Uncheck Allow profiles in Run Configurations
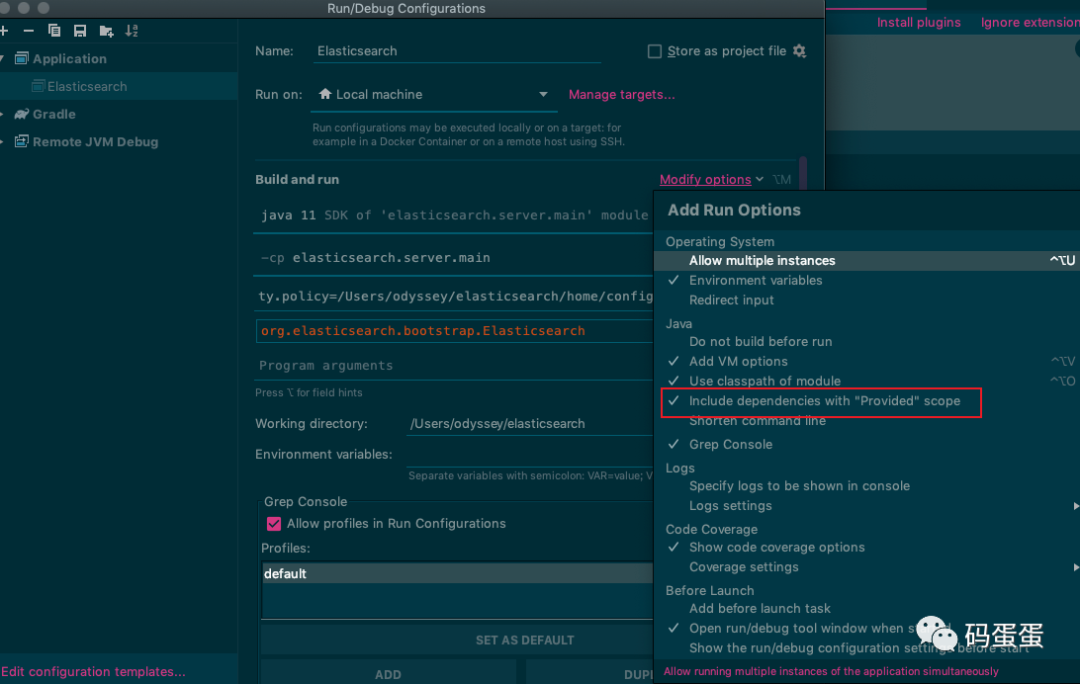 [273, 524]
